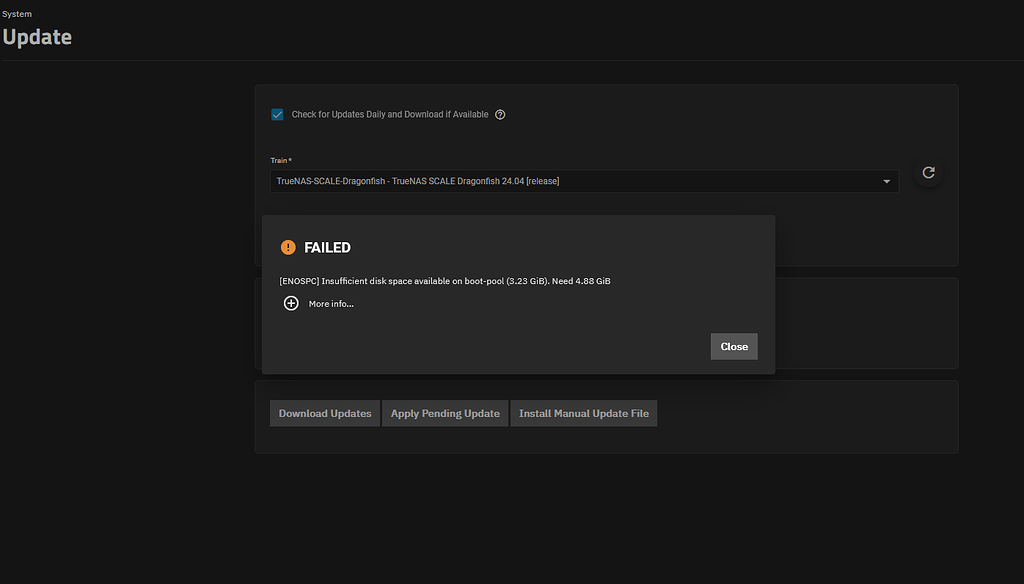Click the dropdown arrow on the Train field
The width and height of the screenshot is (1024, 584).
coord(886,181)
